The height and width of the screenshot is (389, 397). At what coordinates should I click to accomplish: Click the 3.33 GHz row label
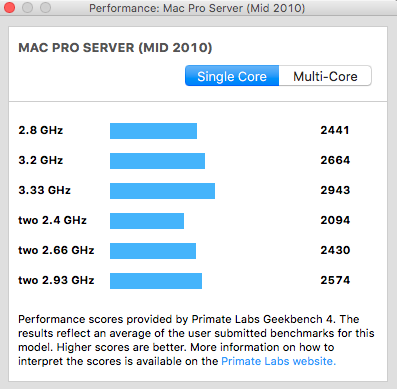(44, 190)
